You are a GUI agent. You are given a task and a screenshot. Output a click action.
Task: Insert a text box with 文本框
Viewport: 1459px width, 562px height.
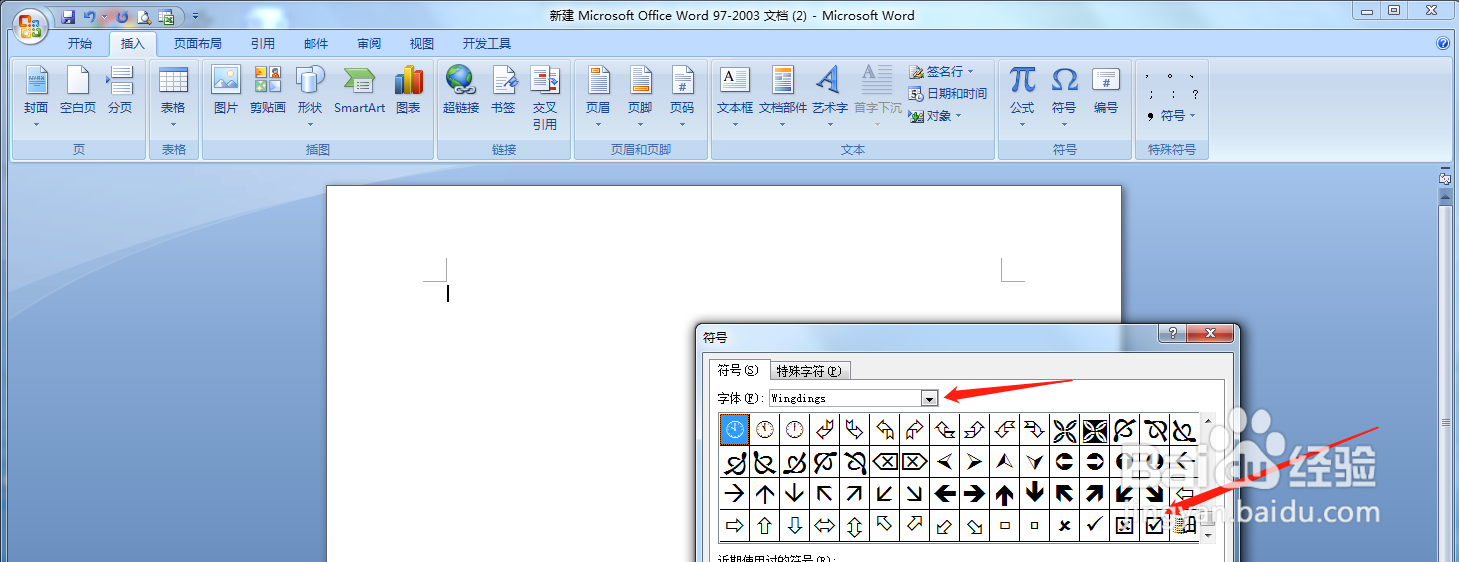coord(735,97)
